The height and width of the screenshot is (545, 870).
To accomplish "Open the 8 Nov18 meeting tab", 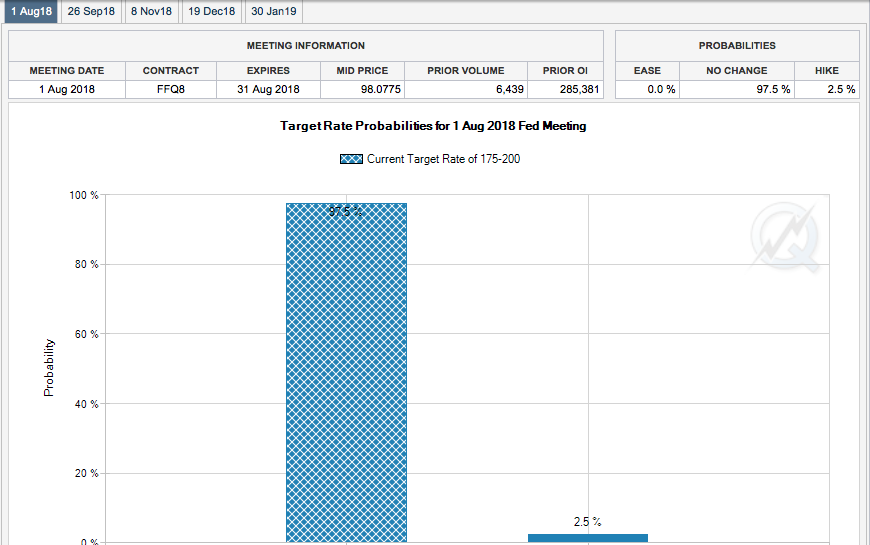I will point(151,11).
